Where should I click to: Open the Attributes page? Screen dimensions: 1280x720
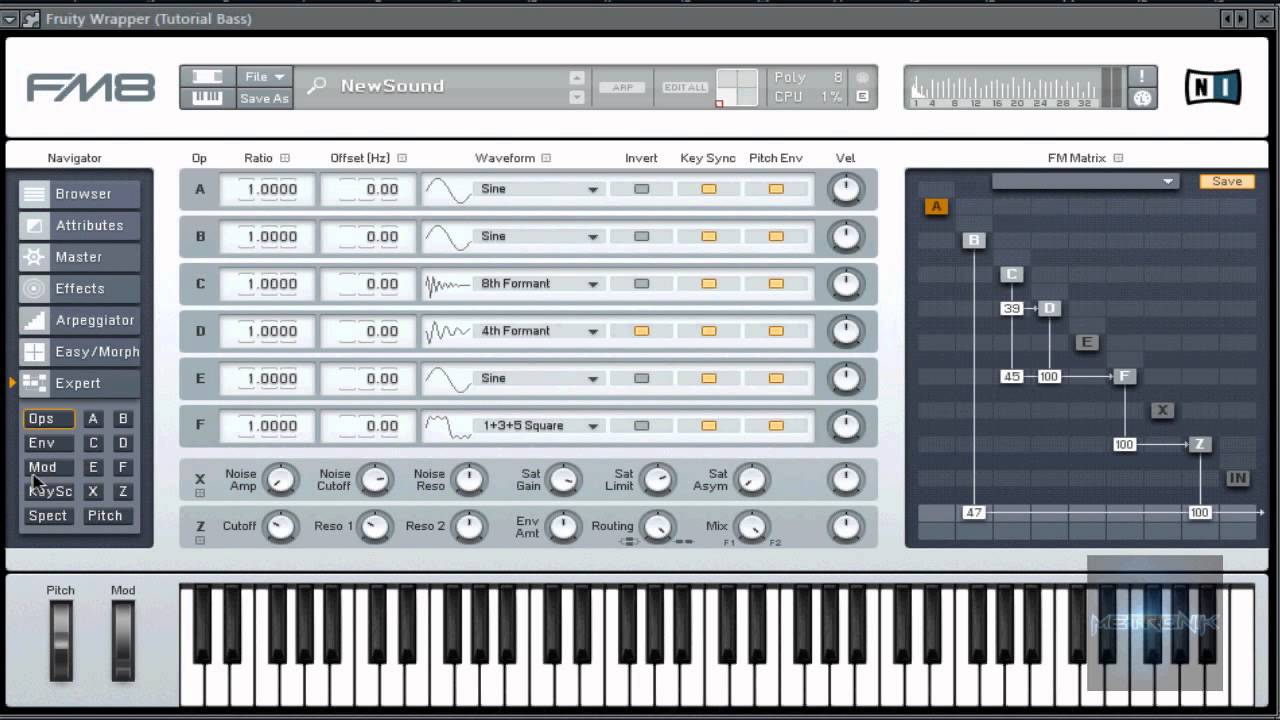click(80, 225)
